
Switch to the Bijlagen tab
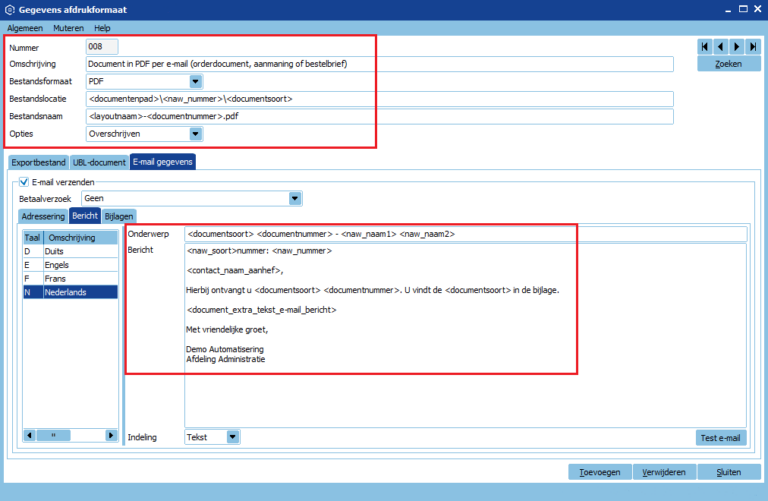click(x=119, y=215)
